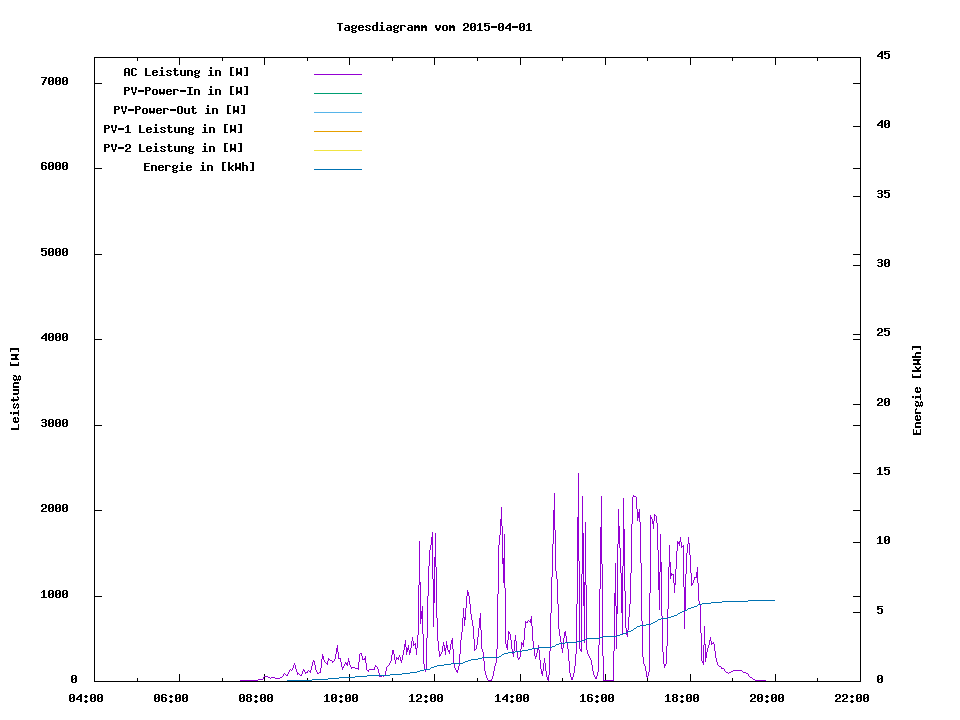Select the 25 tick label on the right axis

click(x=884, y=332)
